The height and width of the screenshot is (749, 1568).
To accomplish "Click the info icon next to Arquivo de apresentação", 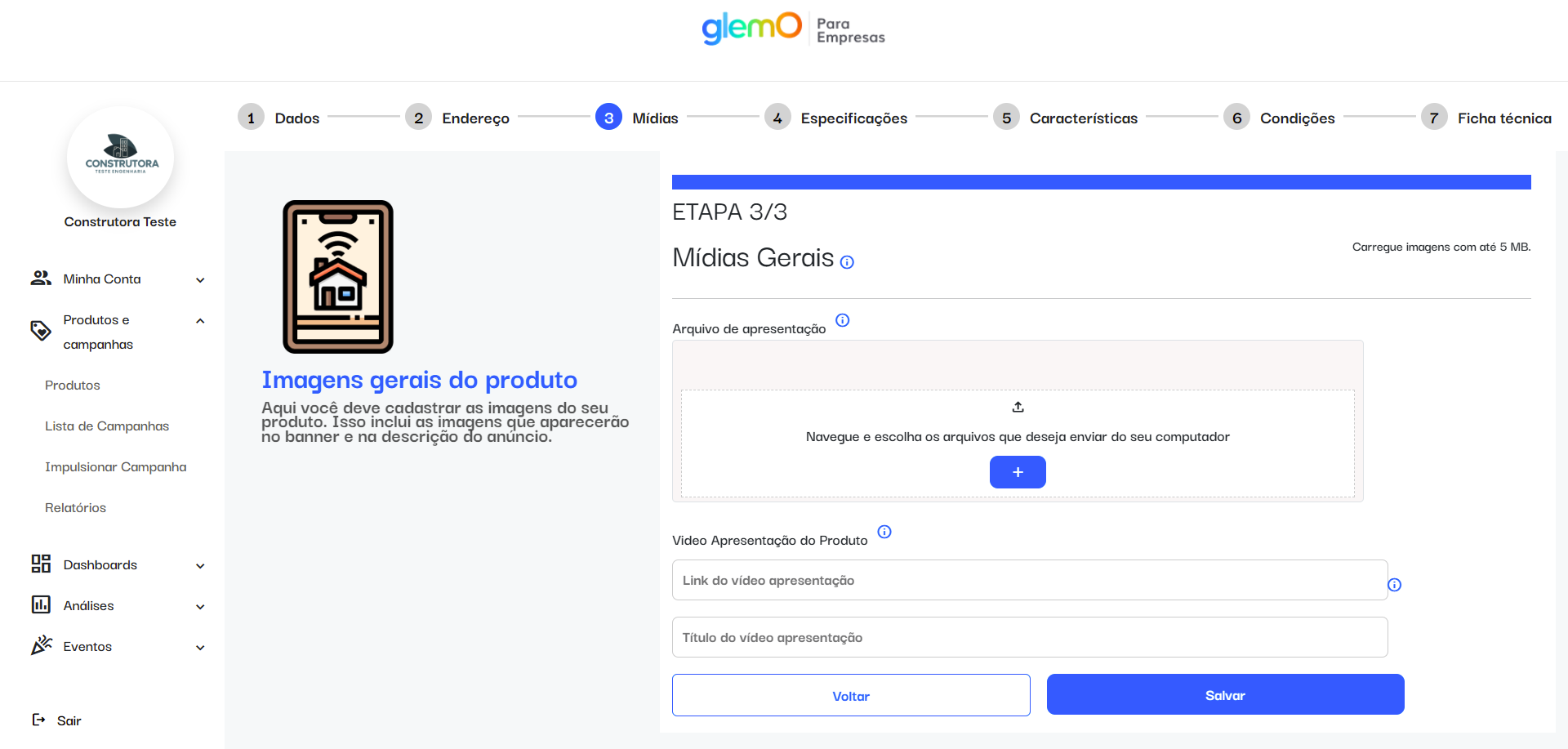I will pos(843,320).
